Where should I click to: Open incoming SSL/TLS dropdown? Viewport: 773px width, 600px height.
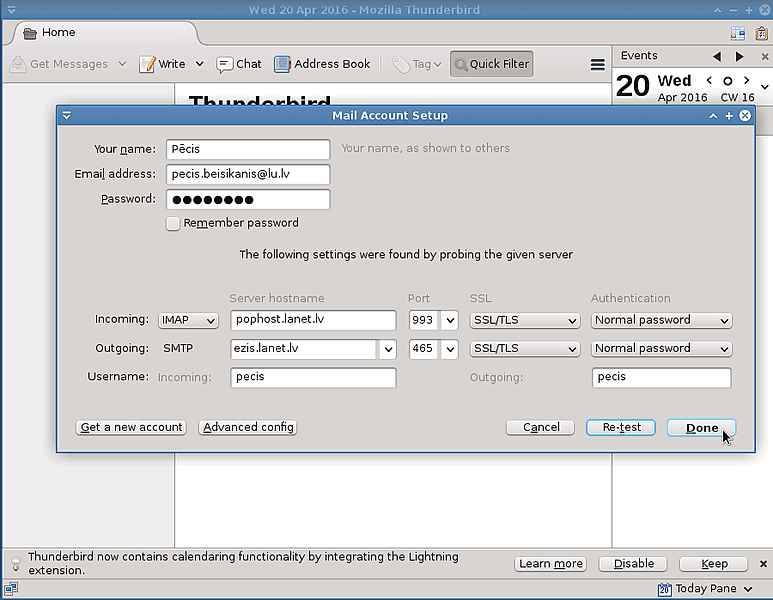(525, 320)
